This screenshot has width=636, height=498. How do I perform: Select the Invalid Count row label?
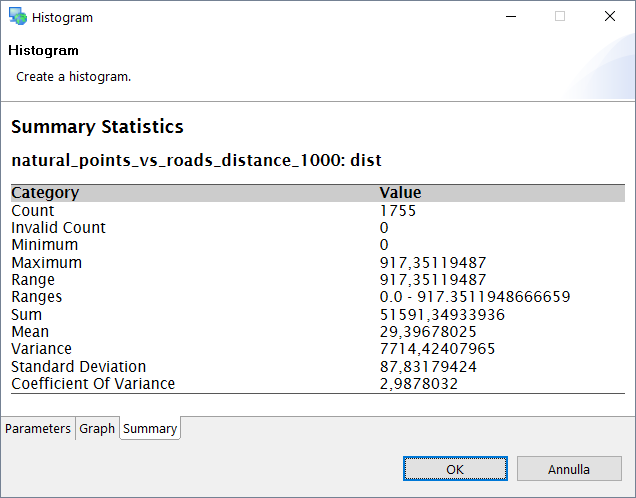(x=58, y=228)
